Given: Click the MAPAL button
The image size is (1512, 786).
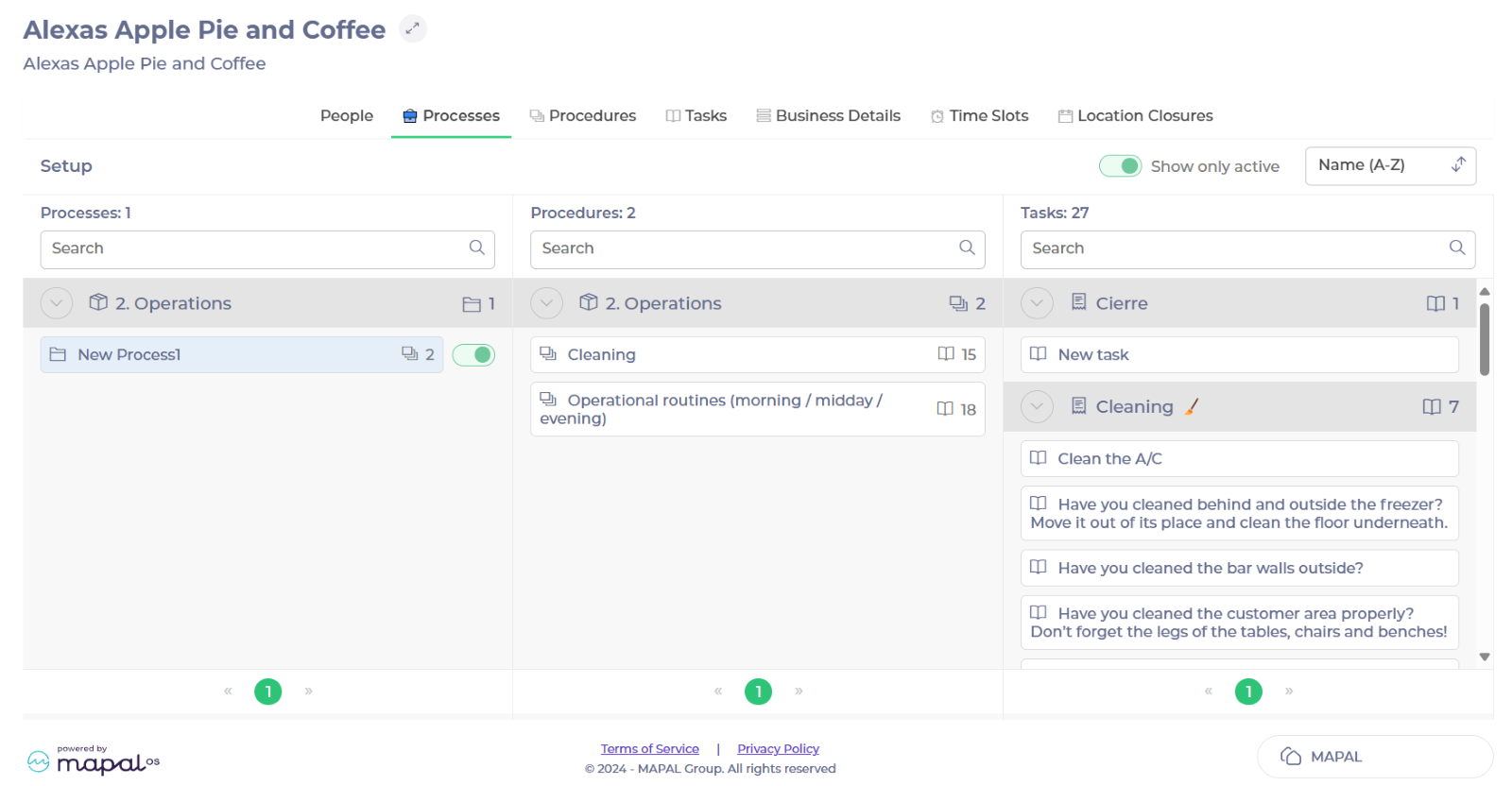Looking at the screenshot, I should (1375, 756).
